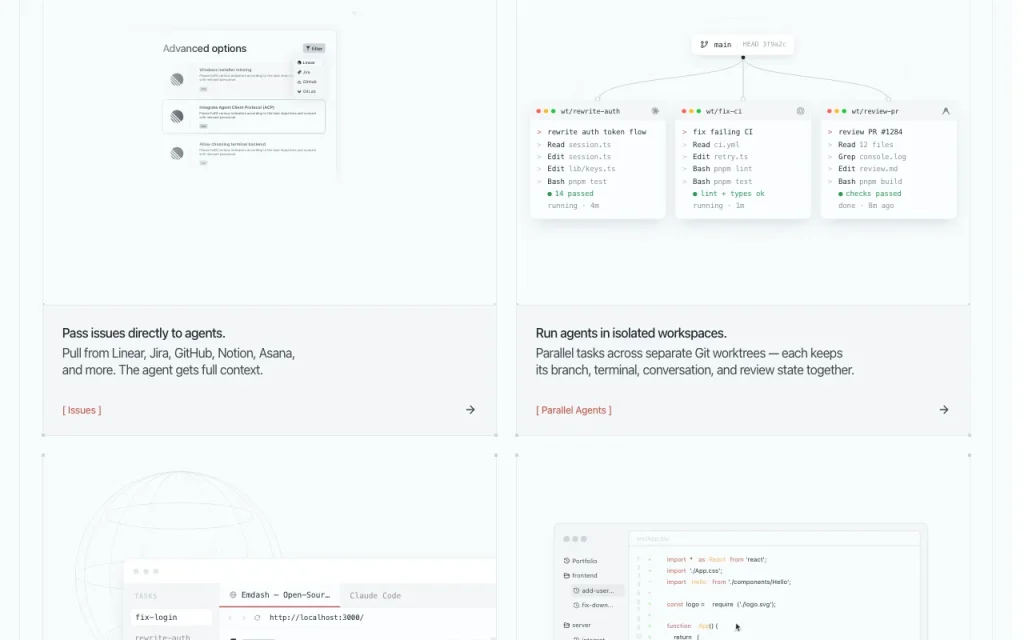Viewport: 1024px width, 640px height.
Task: Click the 'const logo = require' code line
Action: (721, 604)
